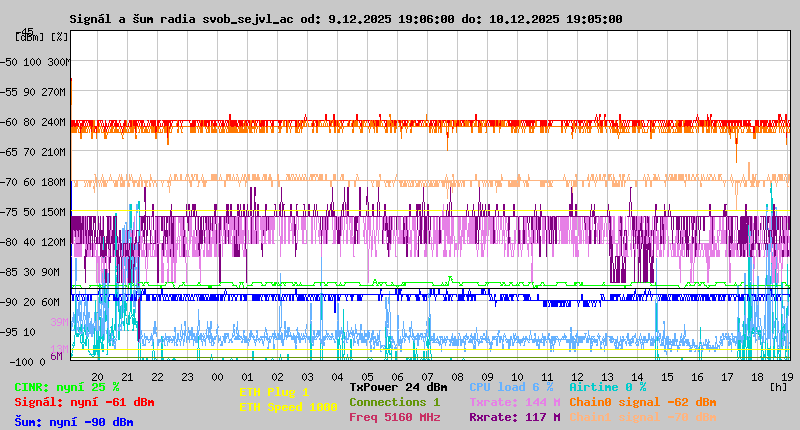Click the cyan Airtime 0 % label
Viewport: 800px width, 430px height.
click(608, 387)
